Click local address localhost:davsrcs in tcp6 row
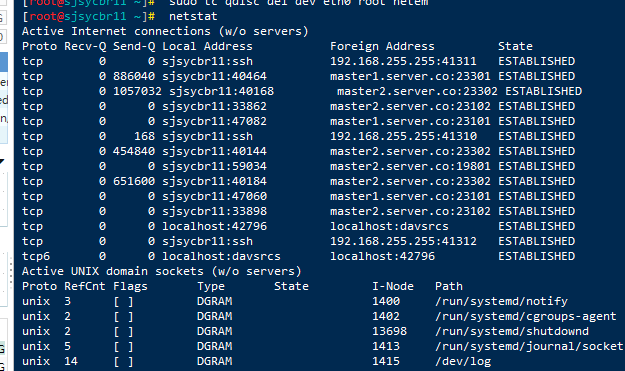 (221, 256)
